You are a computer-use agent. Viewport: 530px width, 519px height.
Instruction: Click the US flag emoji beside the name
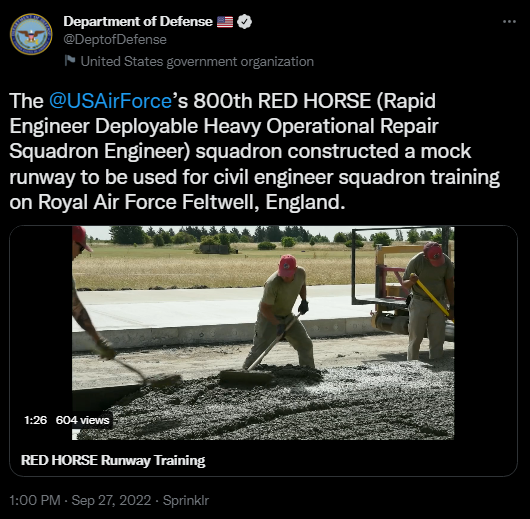pos(225,22)
